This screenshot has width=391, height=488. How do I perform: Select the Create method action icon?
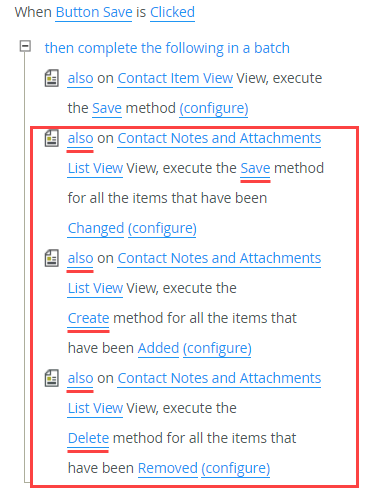(x=52, y=258)
